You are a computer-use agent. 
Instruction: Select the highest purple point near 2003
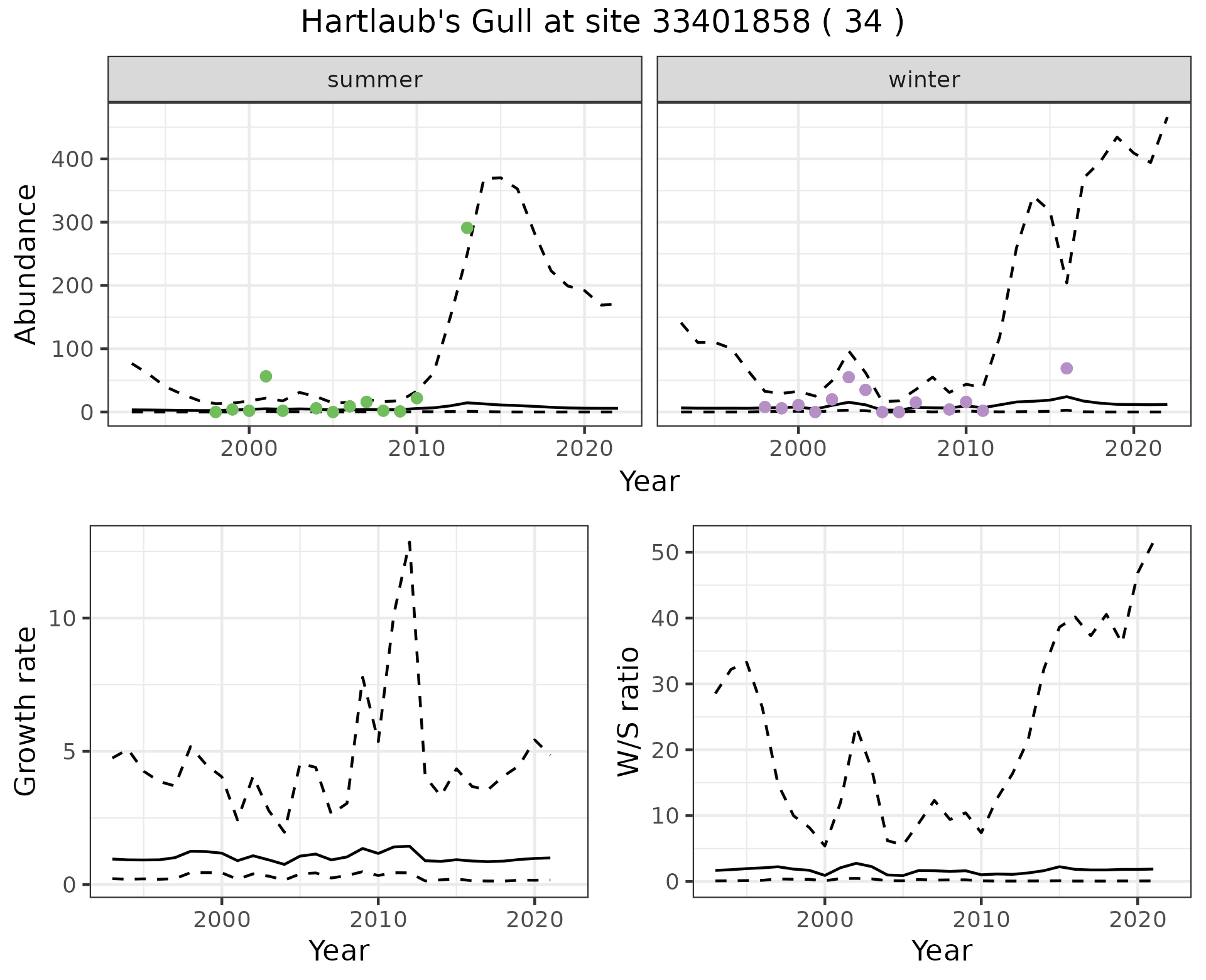coord(849,377)
